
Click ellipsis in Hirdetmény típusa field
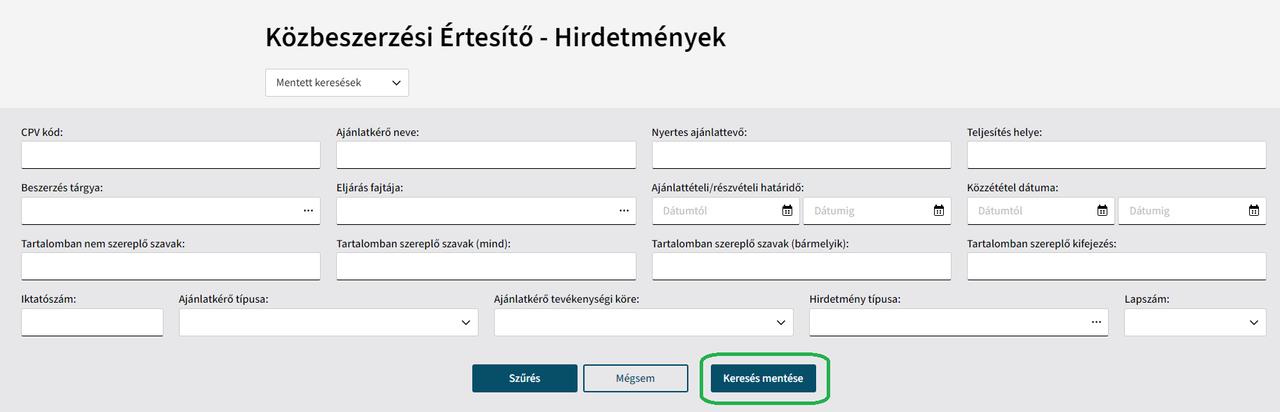pyautogui.click(x=1096, y=322)
